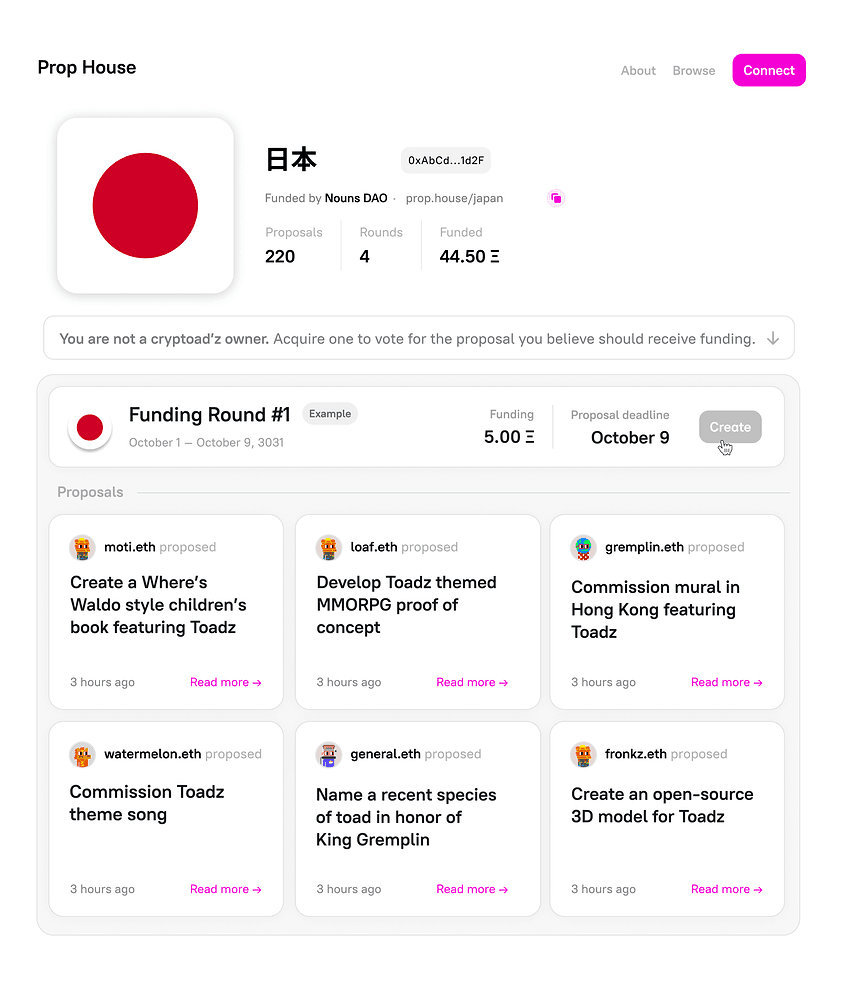Click the Prop House logo text

coord(87,68)
